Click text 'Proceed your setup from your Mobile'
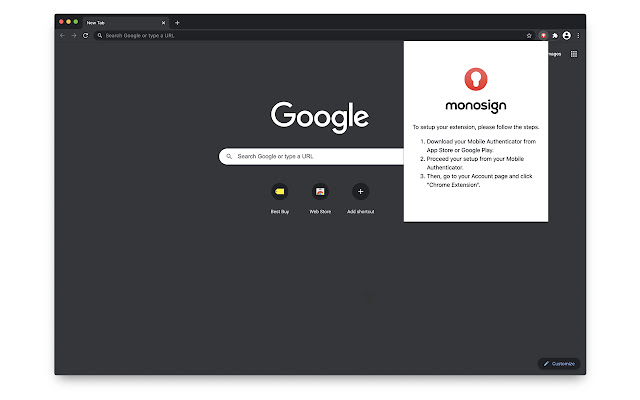This screenshot has height=400, width=640. (x=475, y=159)
